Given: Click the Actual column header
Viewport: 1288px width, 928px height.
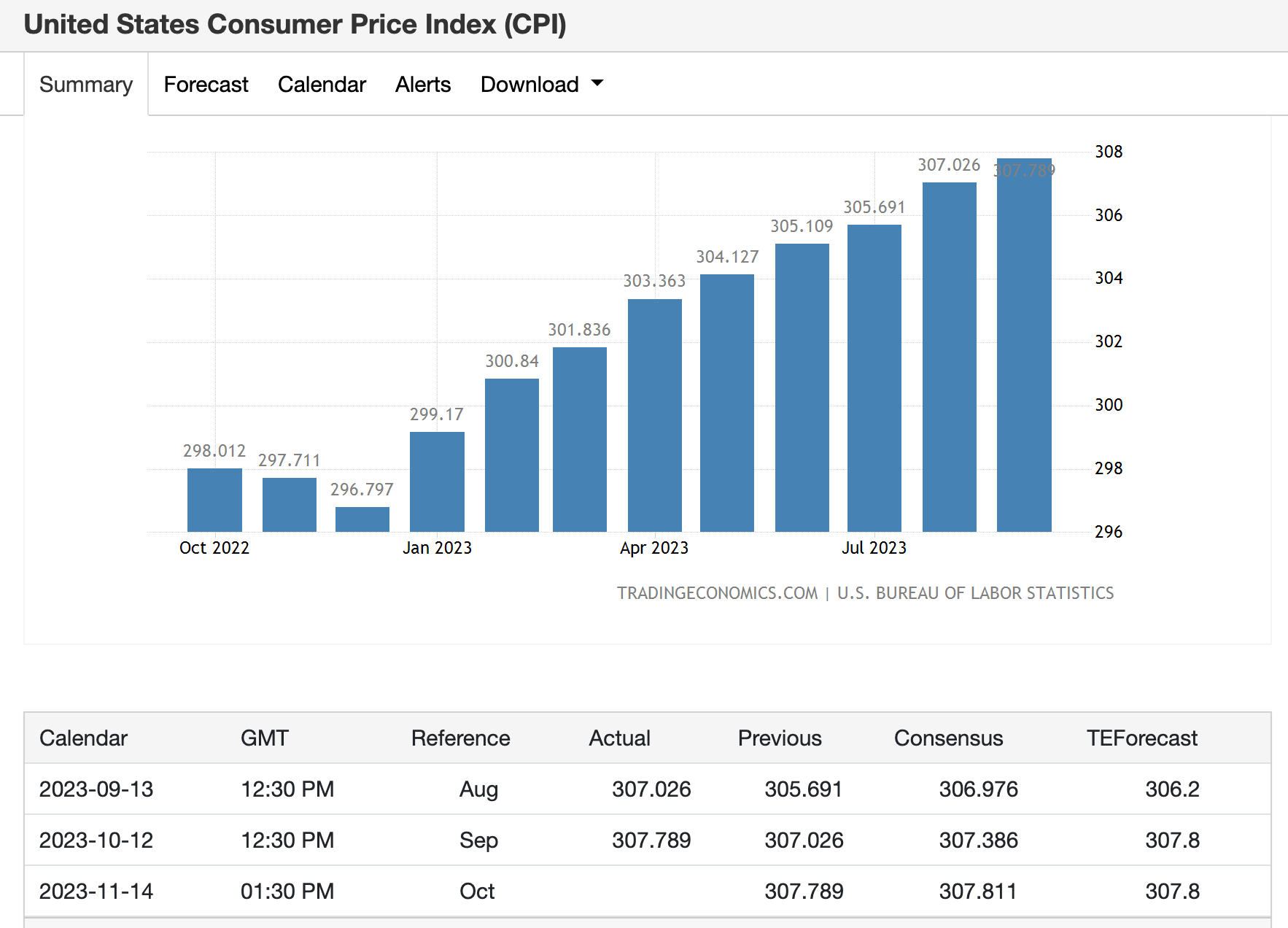Looking at the screenshot, I should tap(619, 738).
